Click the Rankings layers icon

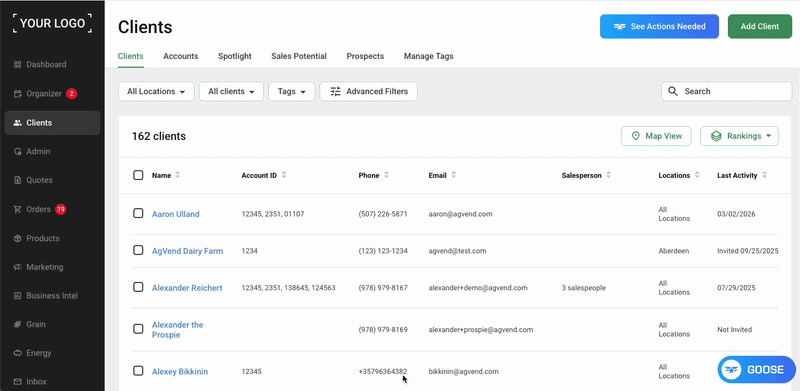coord(716,136)
